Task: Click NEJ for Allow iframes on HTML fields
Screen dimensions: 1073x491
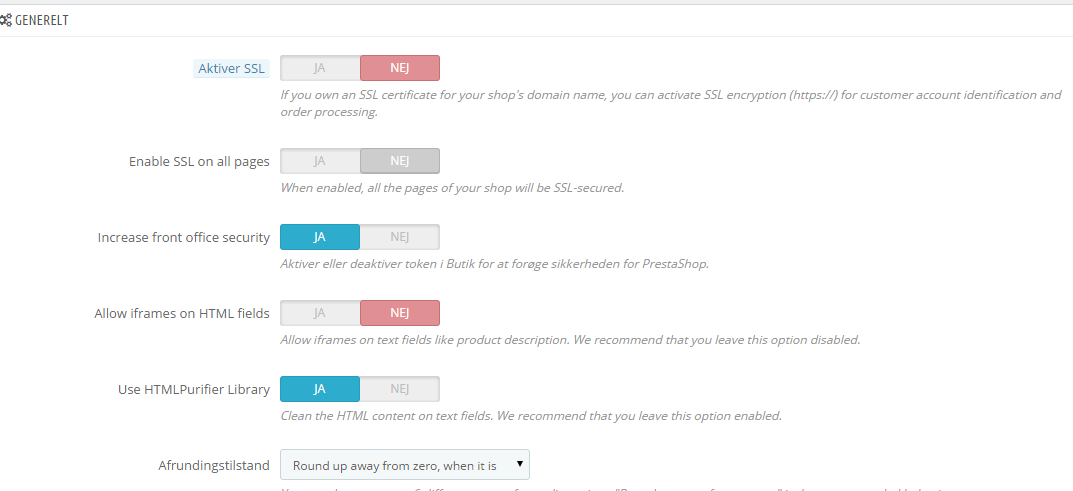Action: [x=400, y=313]
